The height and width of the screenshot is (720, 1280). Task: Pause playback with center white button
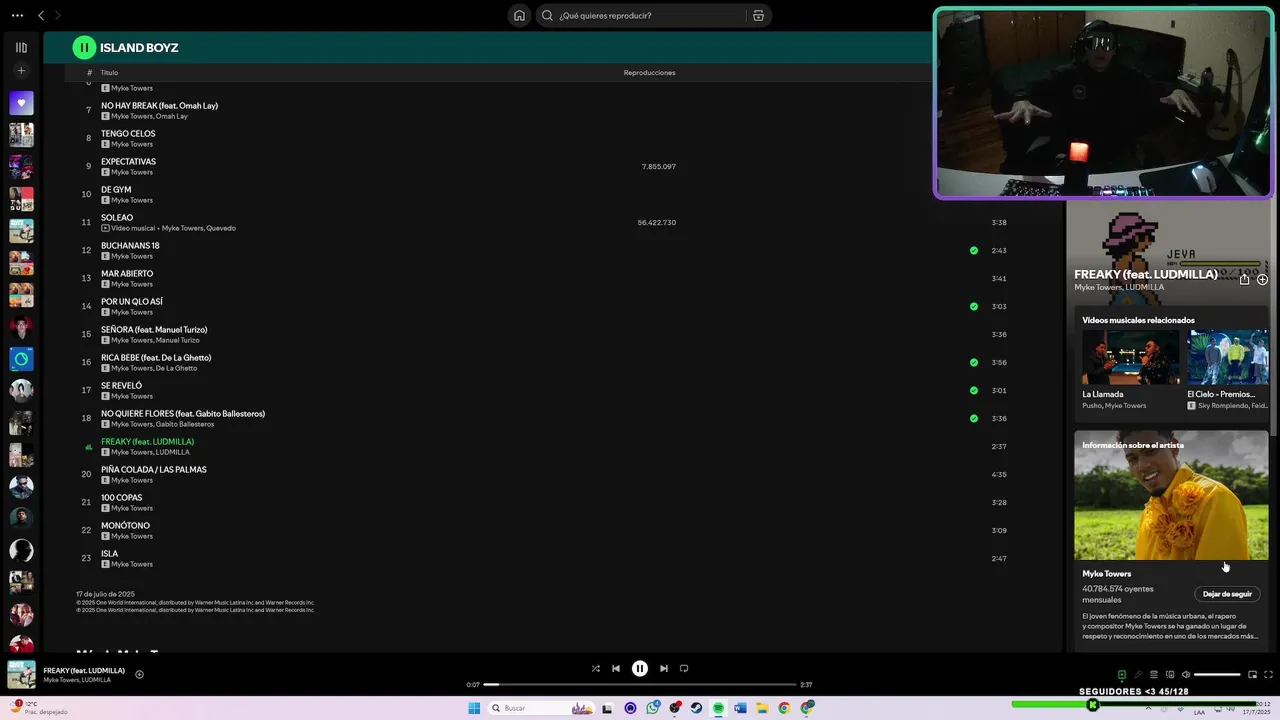click(x=640, y=668)
